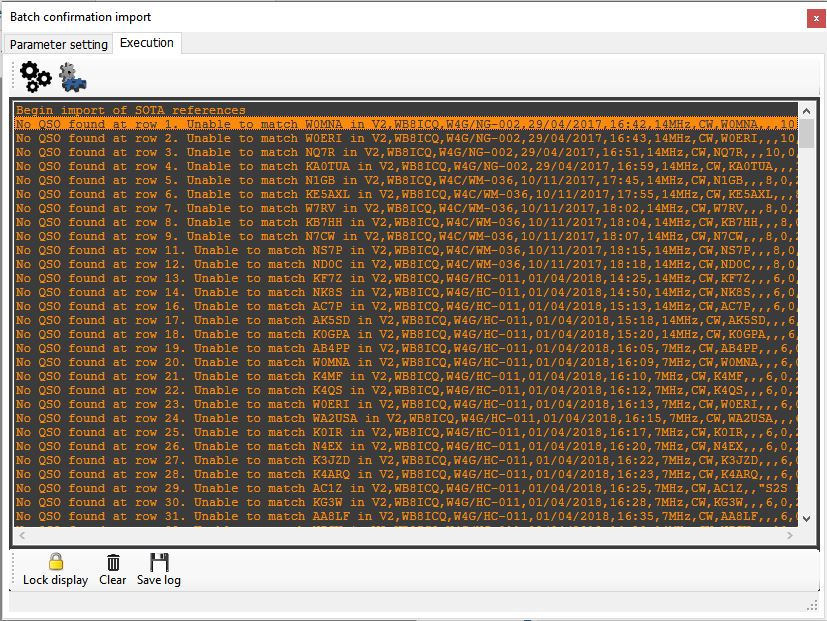Select the log line for row 14 NK8S
Viewport: 827px width, 621px height.
(x=406, y=292)
